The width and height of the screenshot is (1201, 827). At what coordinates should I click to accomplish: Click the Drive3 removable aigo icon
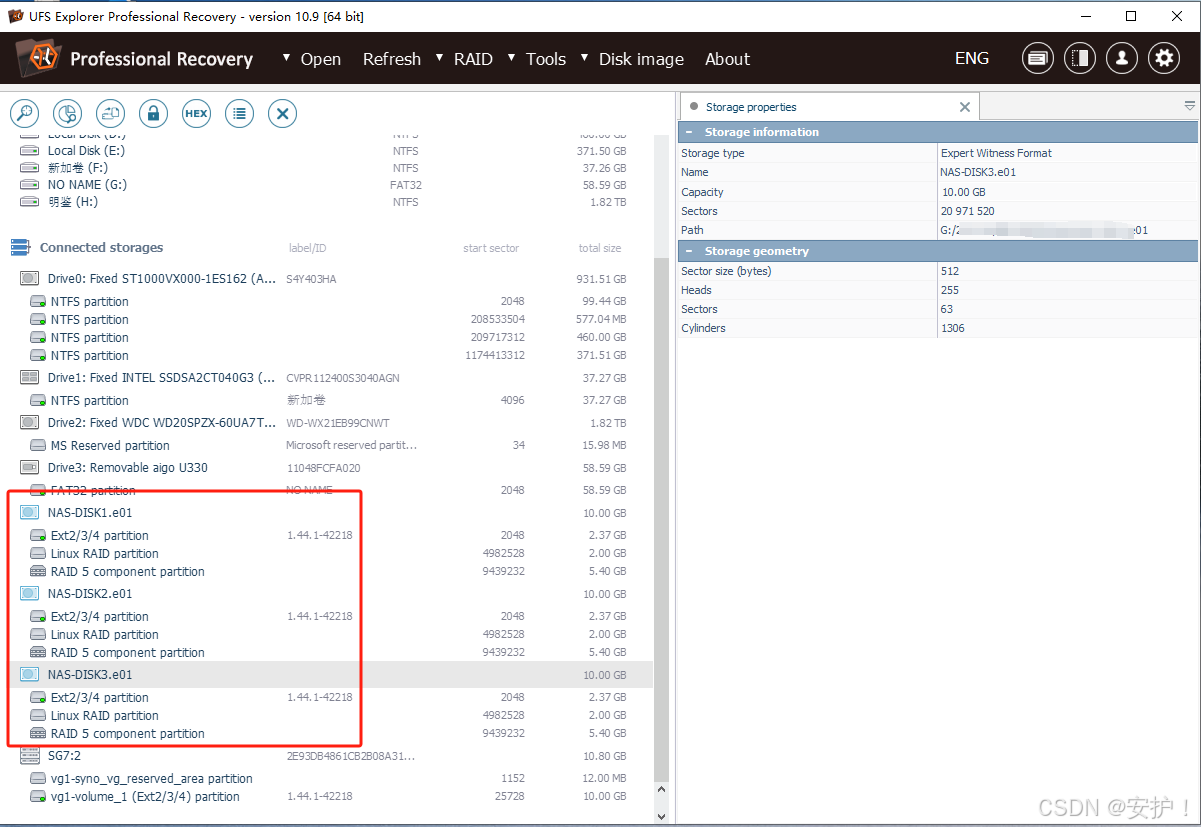coord(29,467)
